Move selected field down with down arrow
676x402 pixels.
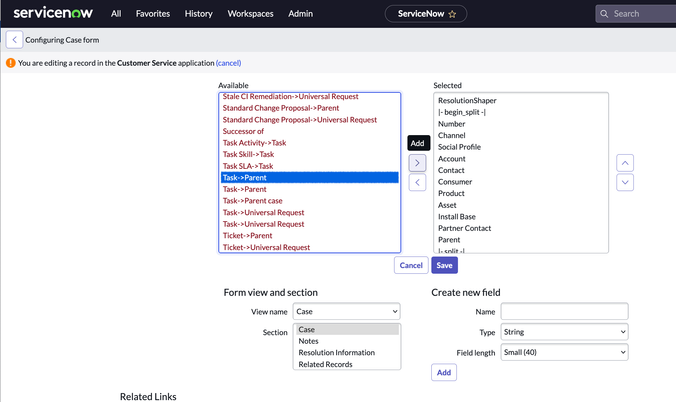[625, 182]
